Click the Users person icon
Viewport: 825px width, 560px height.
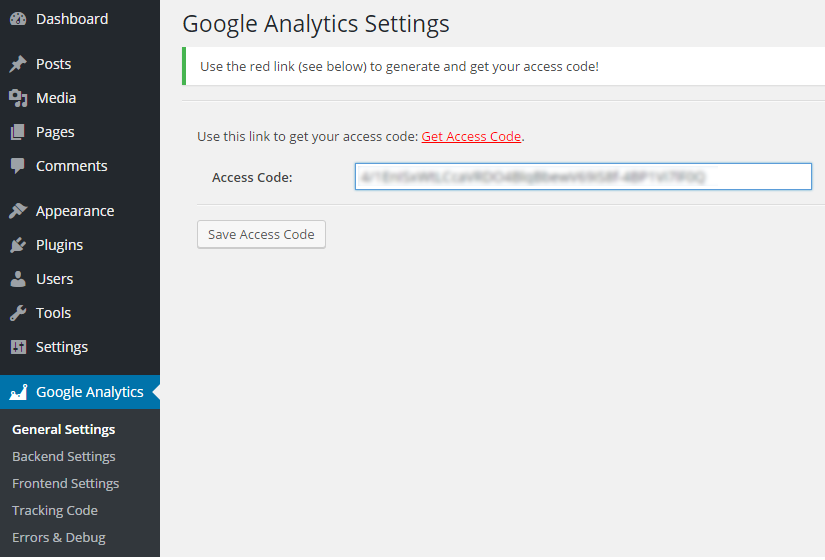18,279
